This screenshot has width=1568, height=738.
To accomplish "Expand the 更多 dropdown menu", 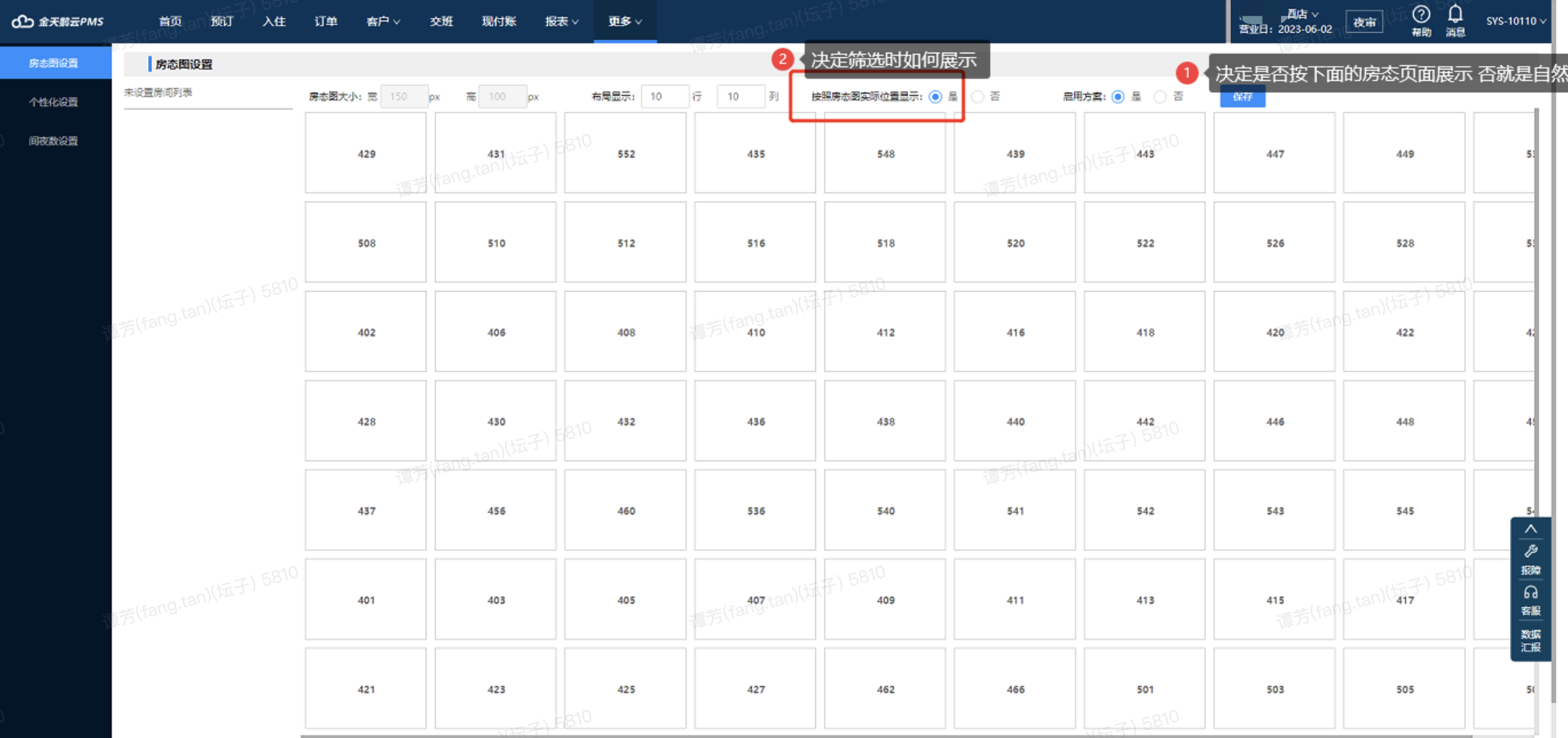I will click(x=625, y=21).
